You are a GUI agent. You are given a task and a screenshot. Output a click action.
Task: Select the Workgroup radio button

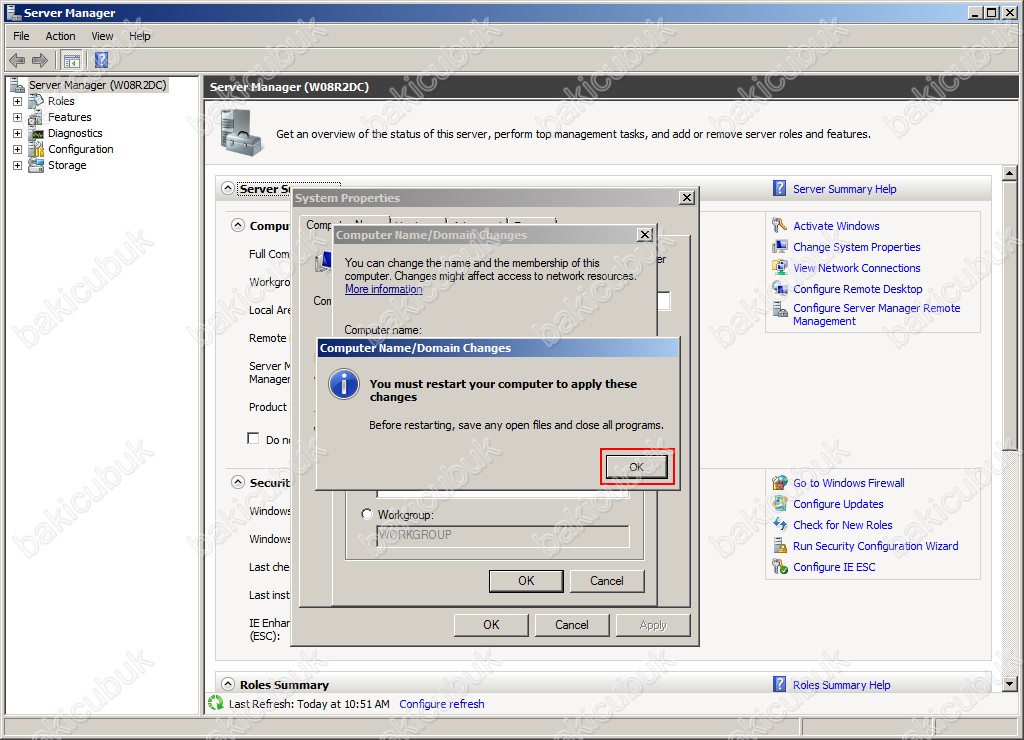pyautogui.click(x=367, y=515)
